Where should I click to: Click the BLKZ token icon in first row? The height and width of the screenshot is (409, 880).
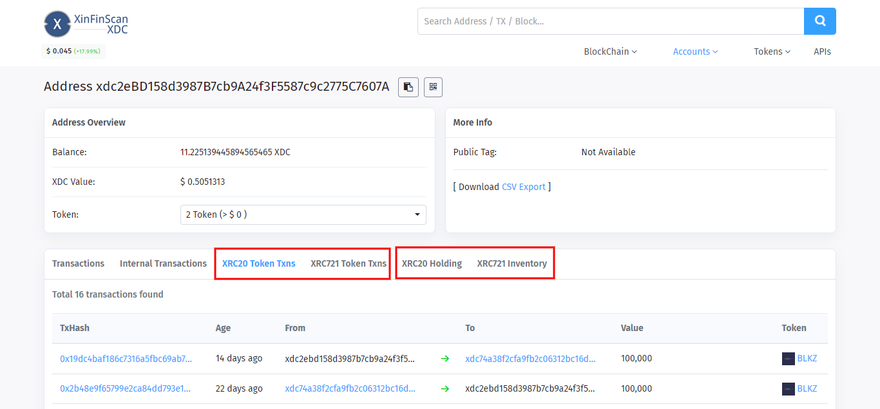(789, 359)
